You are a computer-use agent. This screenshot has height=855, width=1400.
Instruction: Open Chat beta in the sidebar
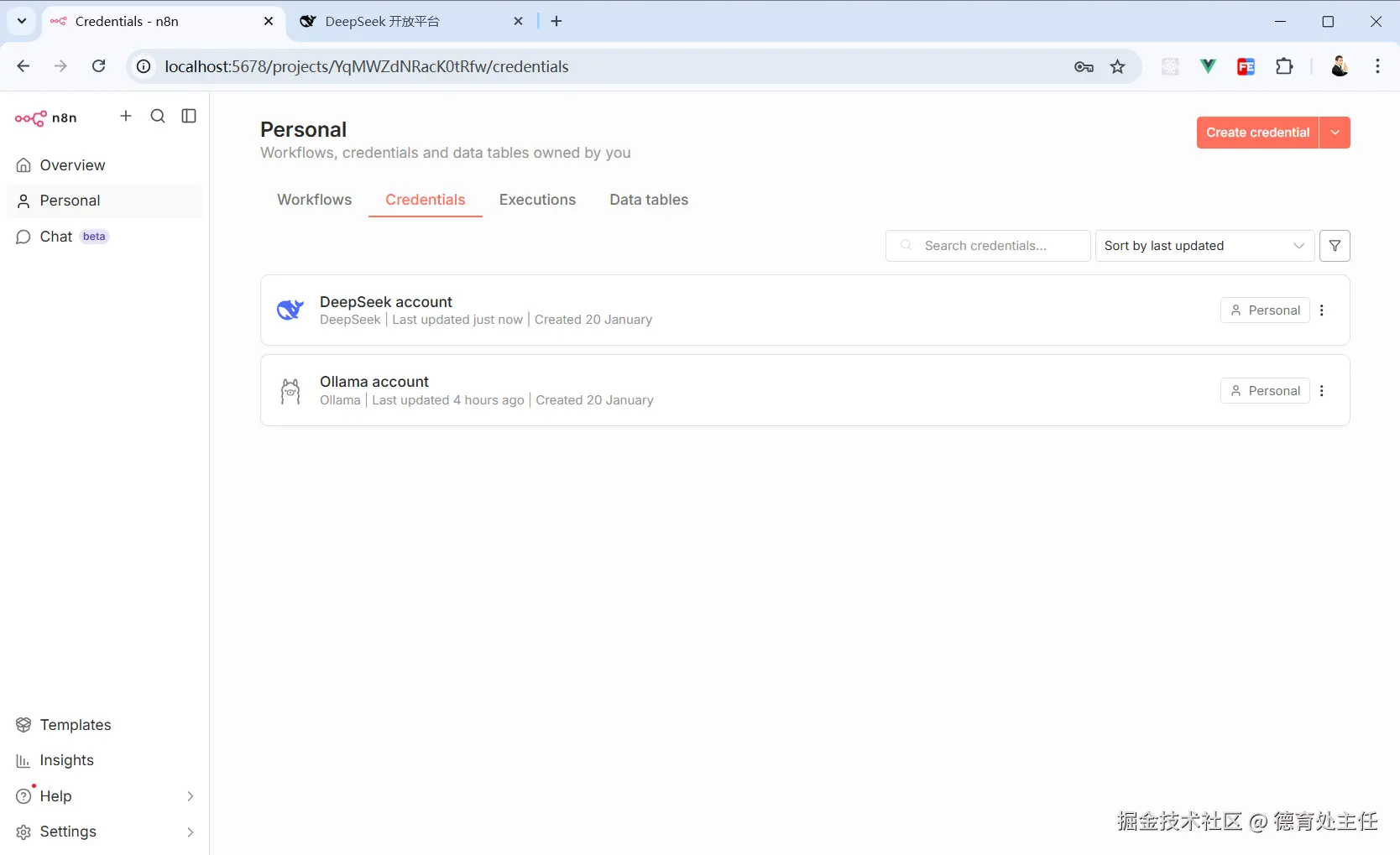click(105, 237)
